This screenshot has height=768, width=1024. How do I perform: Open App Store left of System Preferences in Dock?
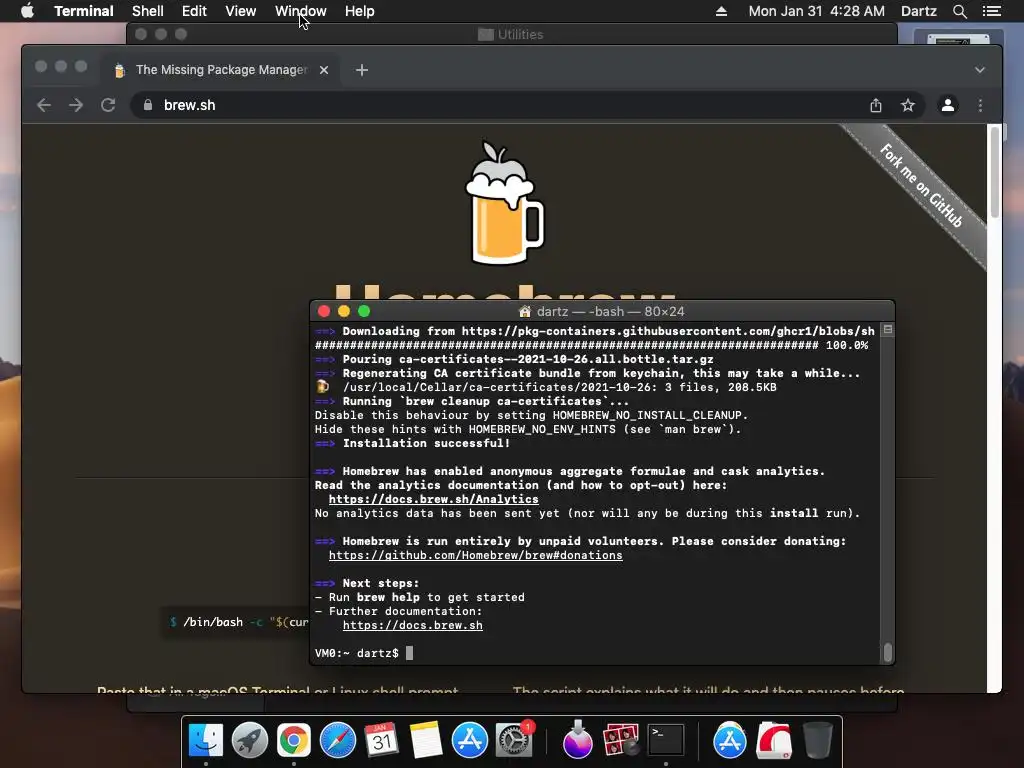[x=470, y=740]
